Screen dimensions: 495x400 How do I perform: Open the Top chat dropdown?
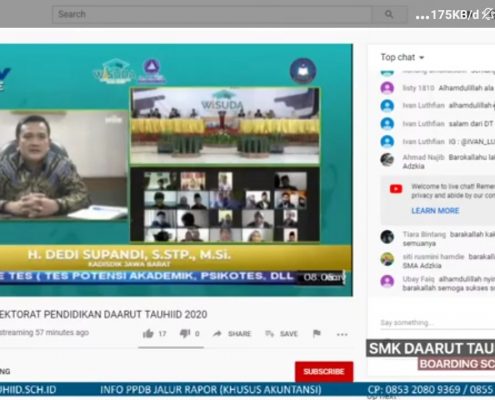point(402,57)
